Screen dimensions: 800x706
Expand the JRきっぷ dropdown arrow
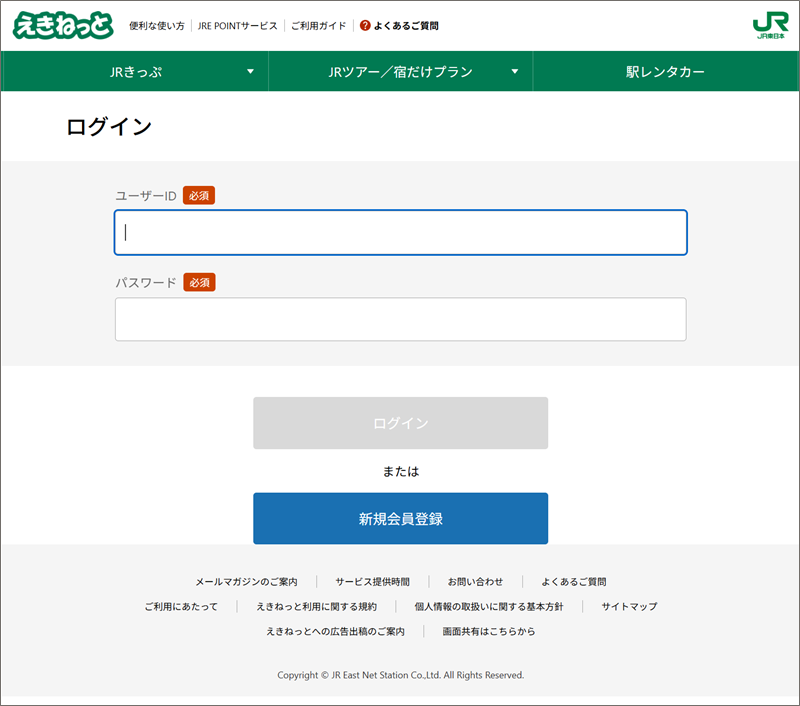click(250, 72)
